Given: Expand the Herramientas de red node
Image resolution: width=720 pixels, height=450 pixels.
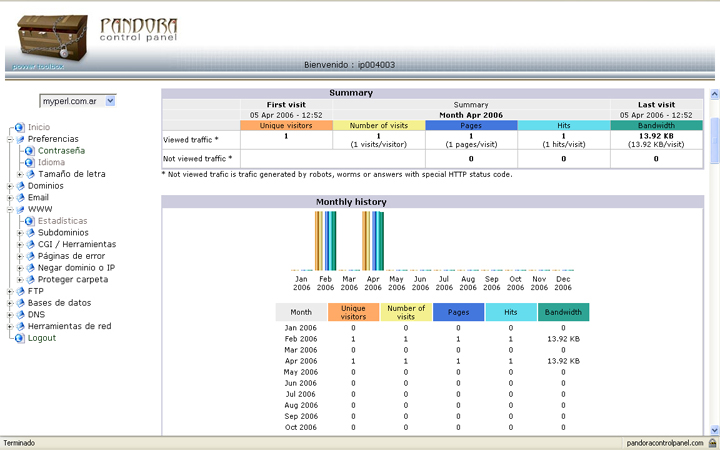Looking at the screenshot, I should [x=9, y=326].
